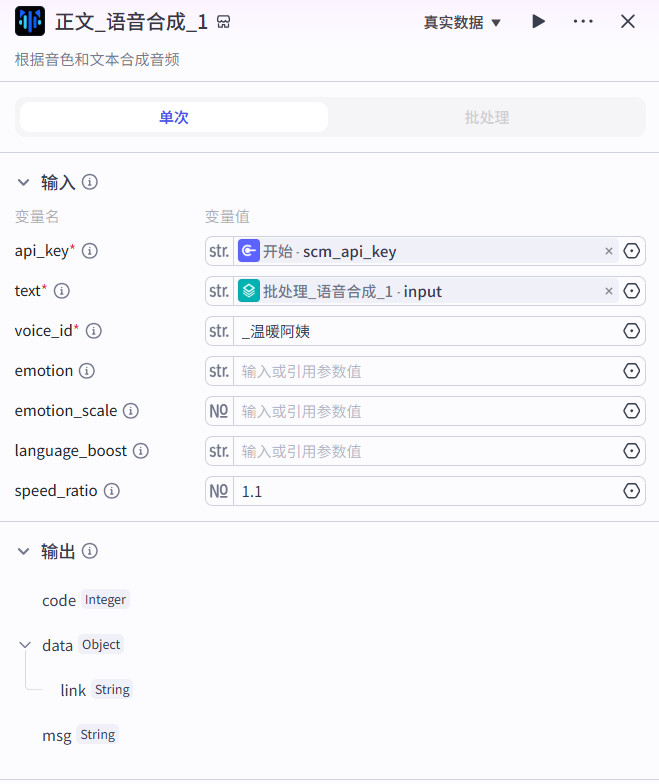Click the info icon next to api_key
Image resolution: width=659 pixels, height=784 pixels.
pos(90,251)
